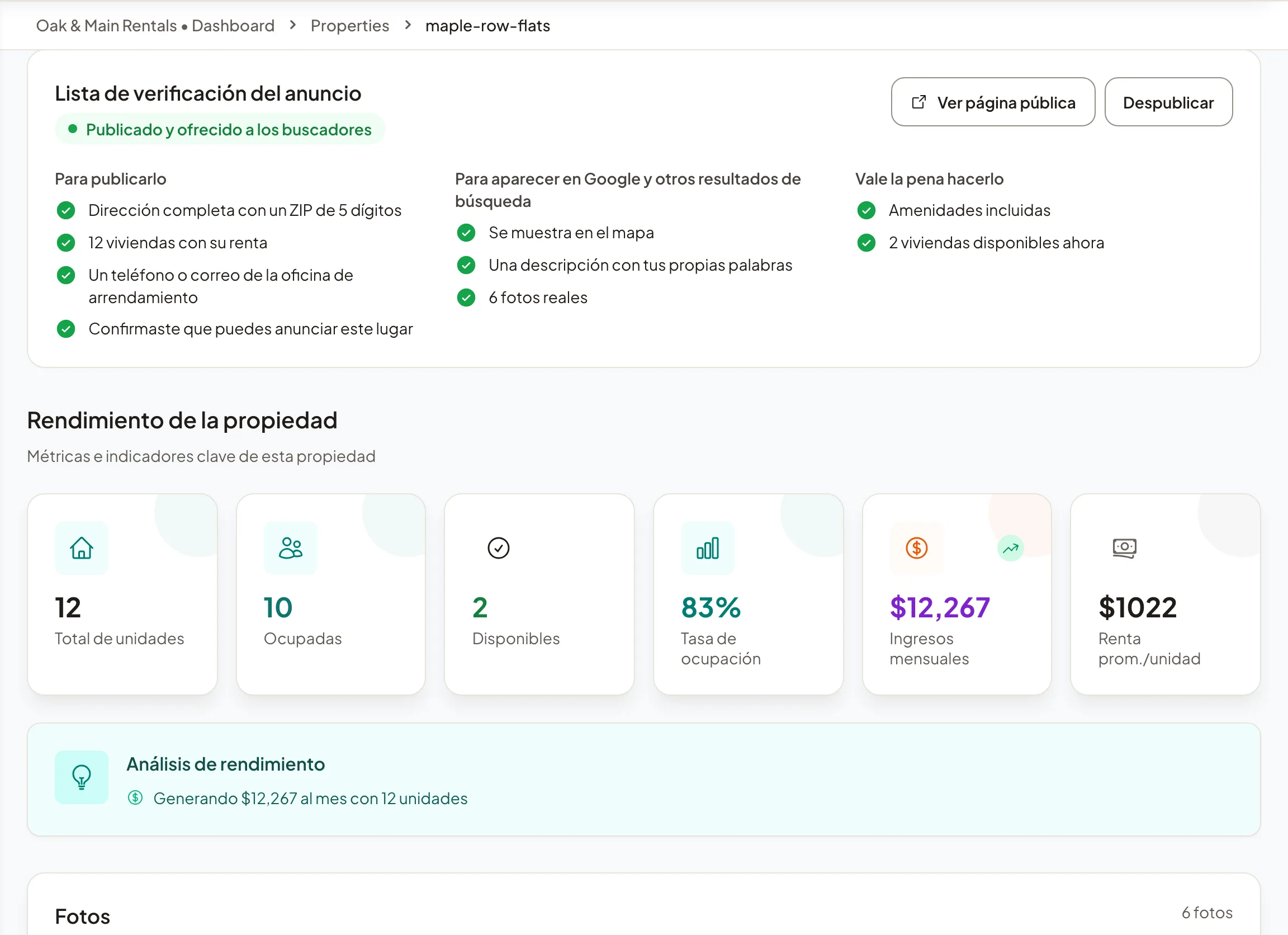Click the 10 Ocupadas value
Image resolution: width=1288 pixels, height=935 pixels.
278,607
